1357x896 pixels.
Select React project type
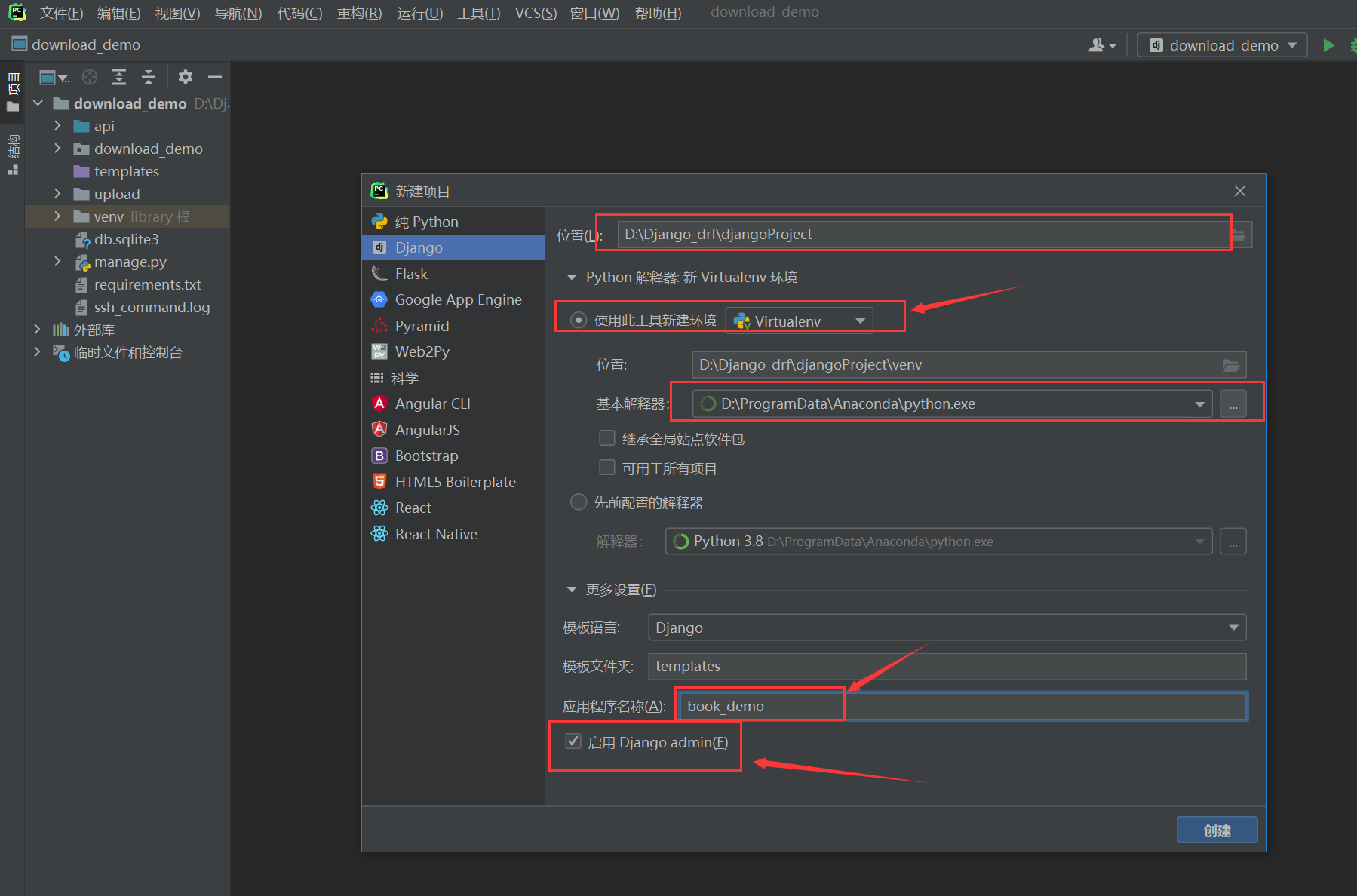[x=453, y=508]
